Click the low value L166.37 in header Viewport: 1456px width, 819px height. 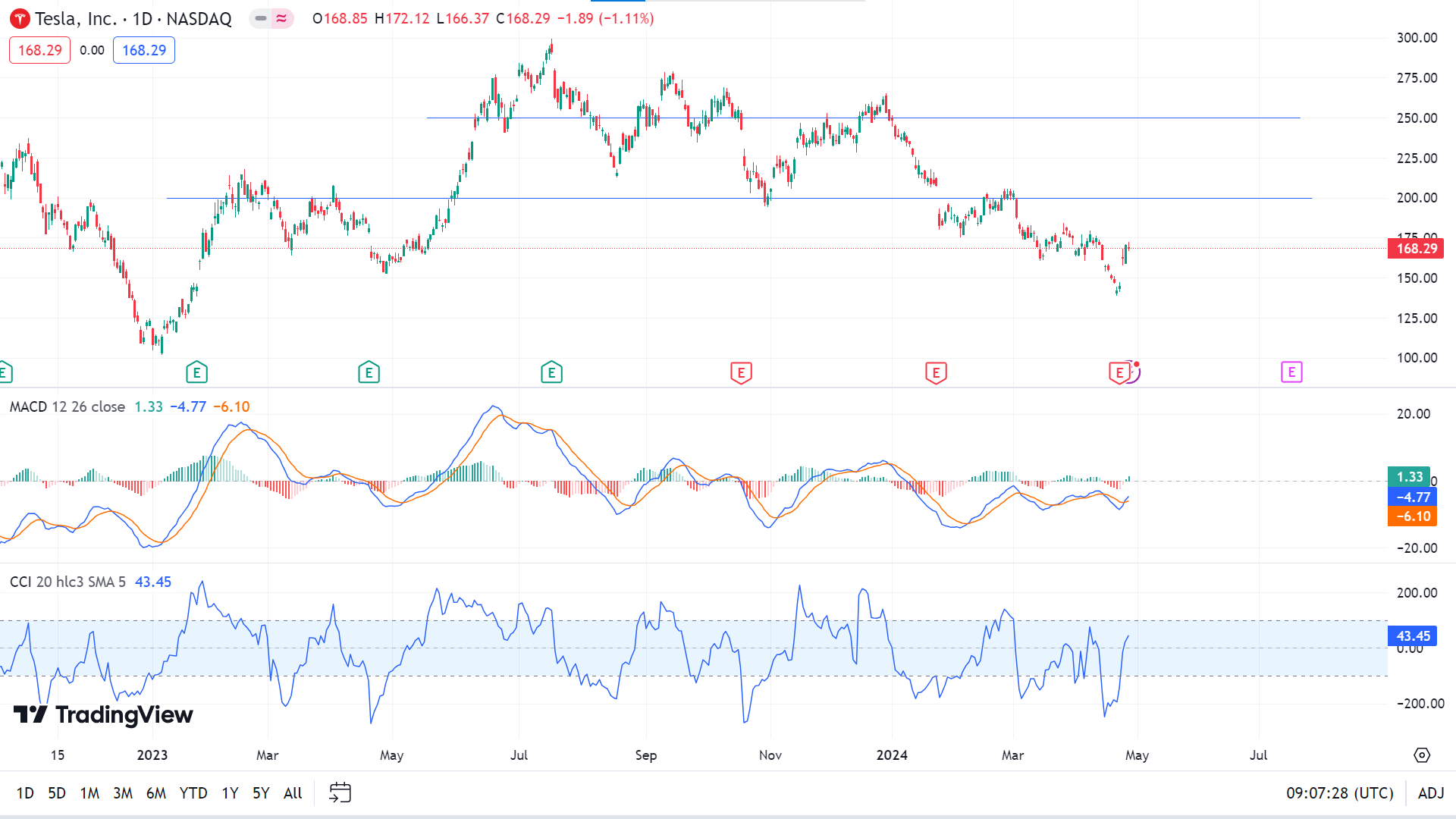pos(463,18)
